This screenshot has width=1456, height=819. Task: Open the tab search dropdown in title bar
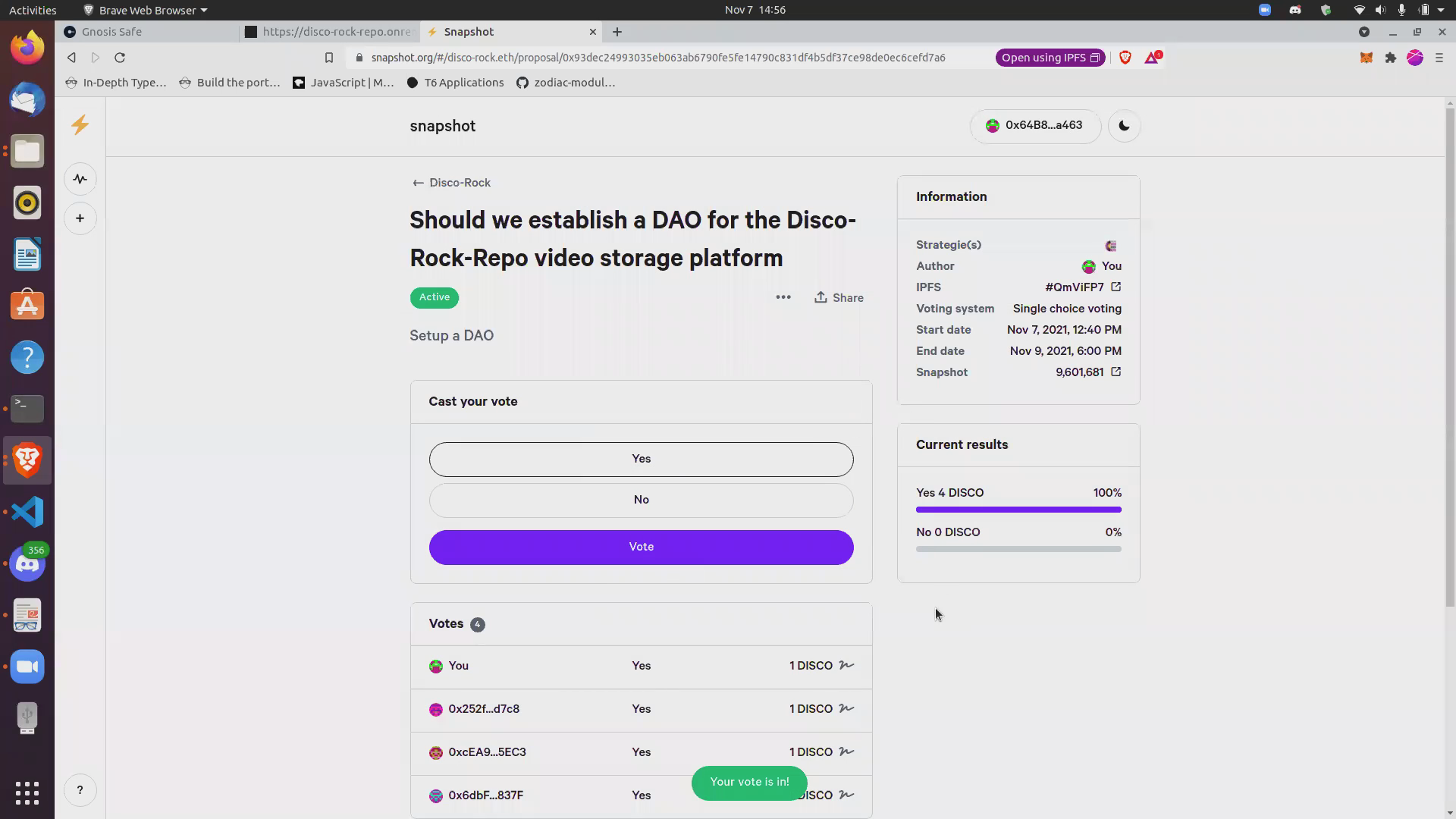pyautogui.click(x=1364, y=32)
